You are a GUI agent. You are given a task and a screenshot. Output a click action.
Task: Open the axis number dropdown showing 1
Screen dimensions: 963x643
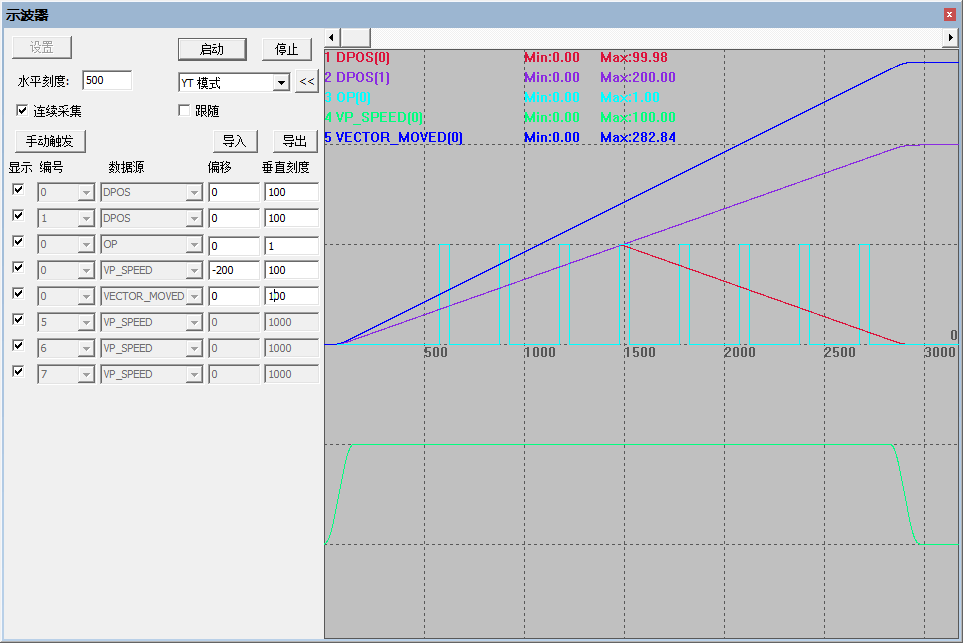click(86, 219)
